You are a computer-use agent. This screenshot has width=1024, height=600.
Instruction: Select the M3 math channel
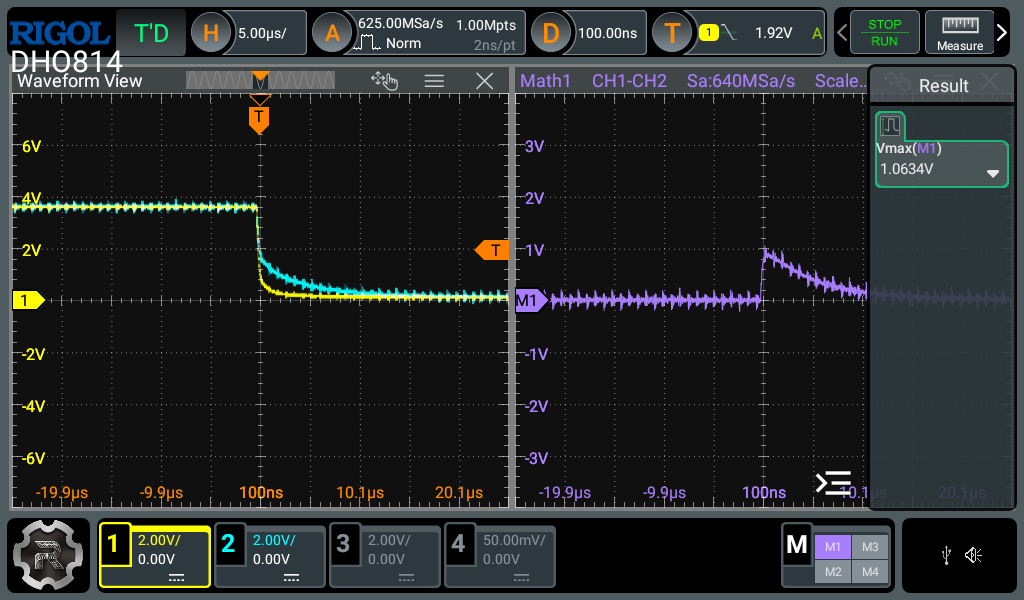click(869, 546)
